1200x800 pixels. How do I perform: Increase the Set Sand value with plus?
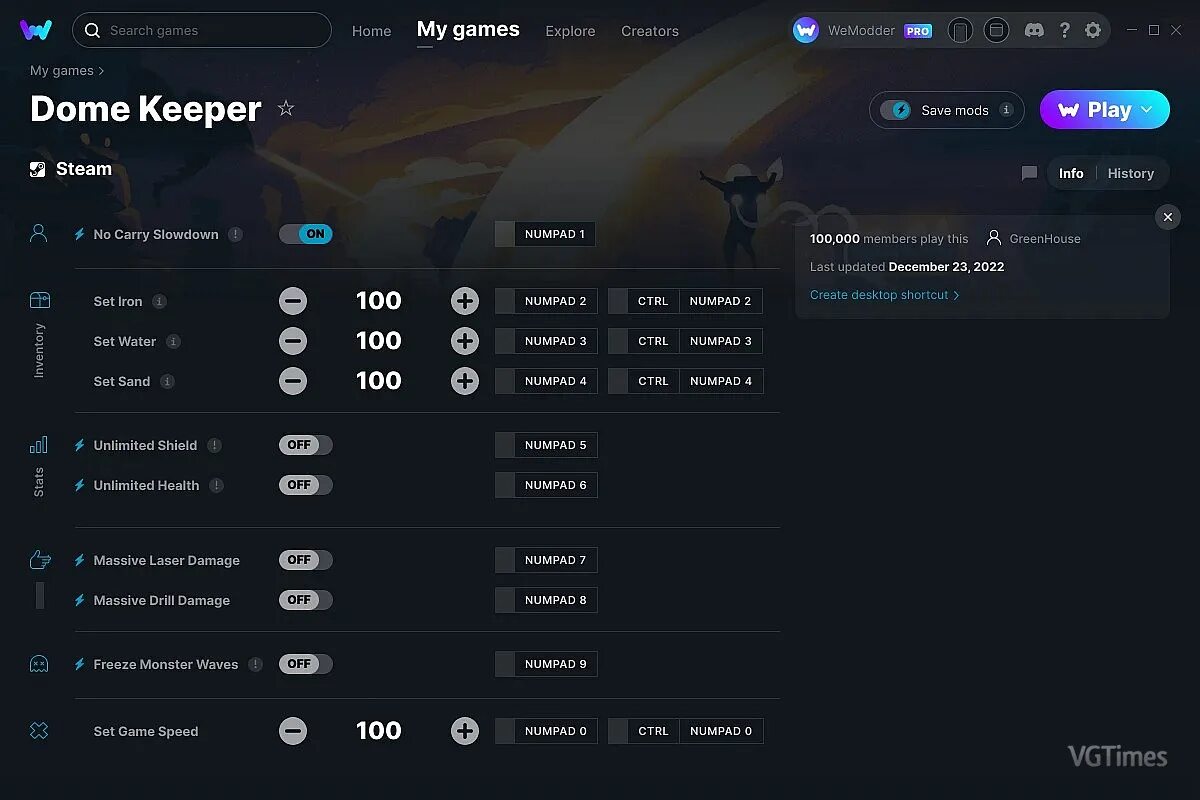click(x=465, y=381)
